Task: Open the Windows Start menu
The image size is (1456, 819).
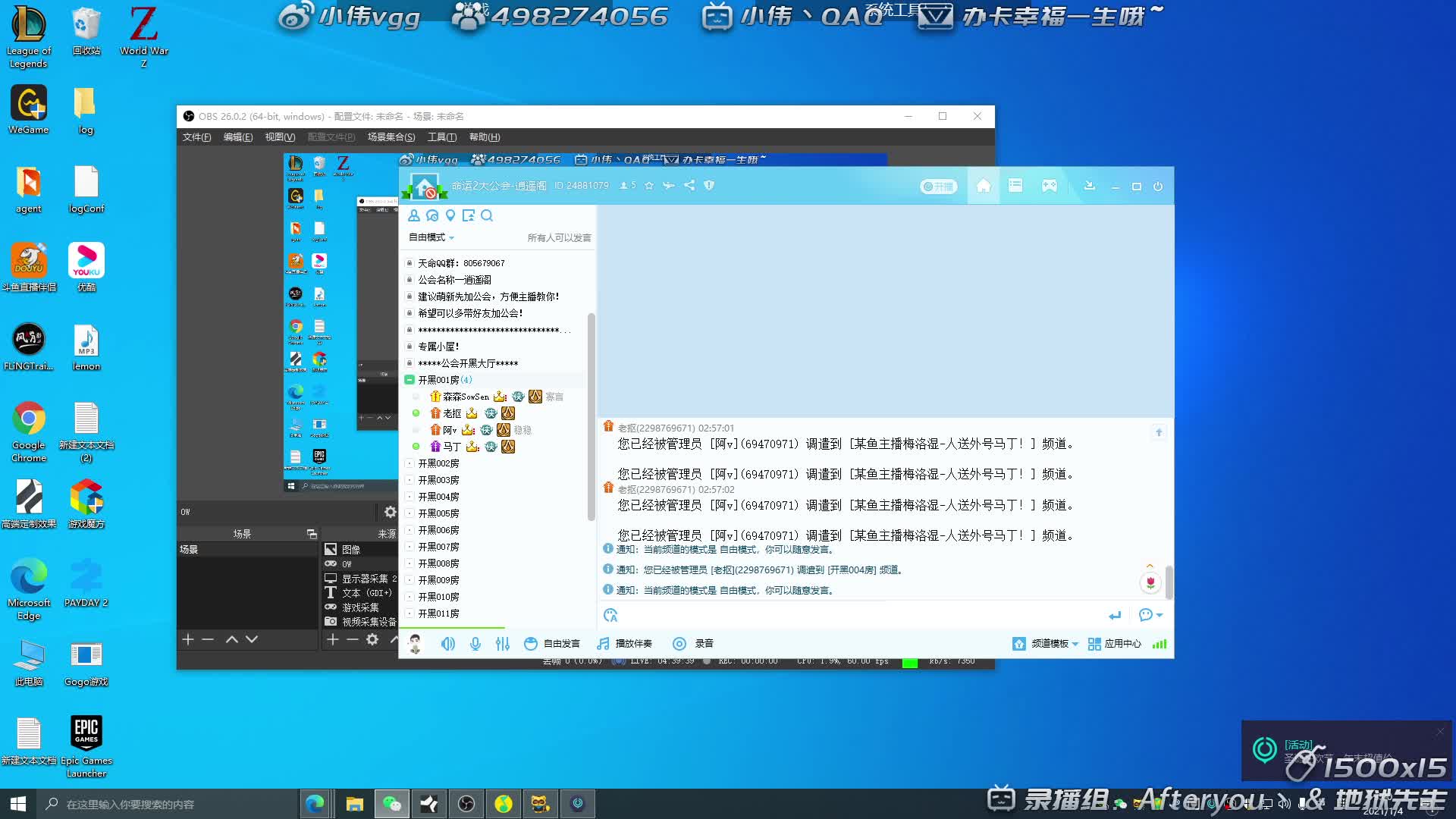Action: click(x=18, y=804)
